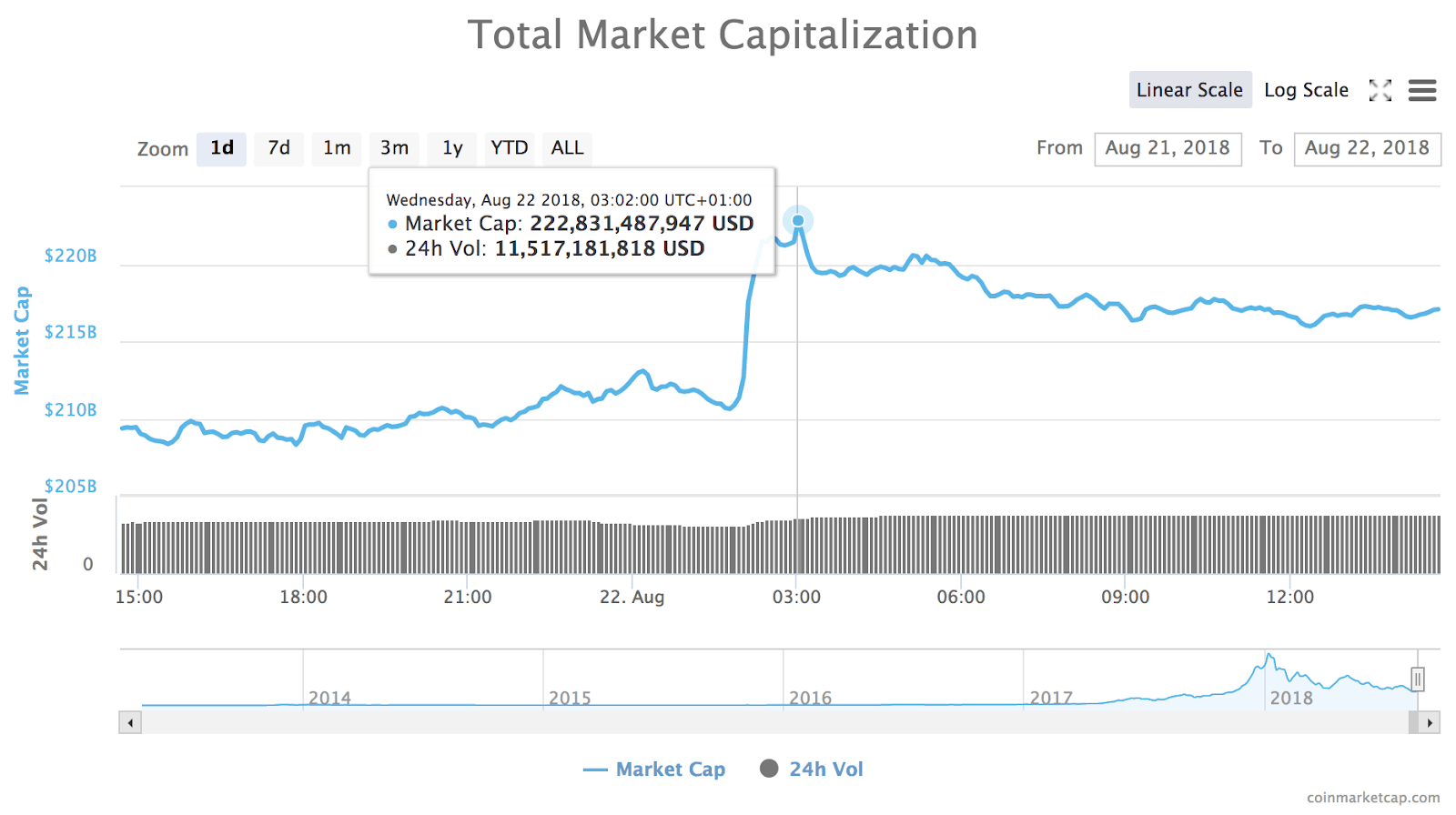Click the navigator range slider handle
This screenshot has width=1456, height=815.
pyautogui.click(x=1418, y=678)
